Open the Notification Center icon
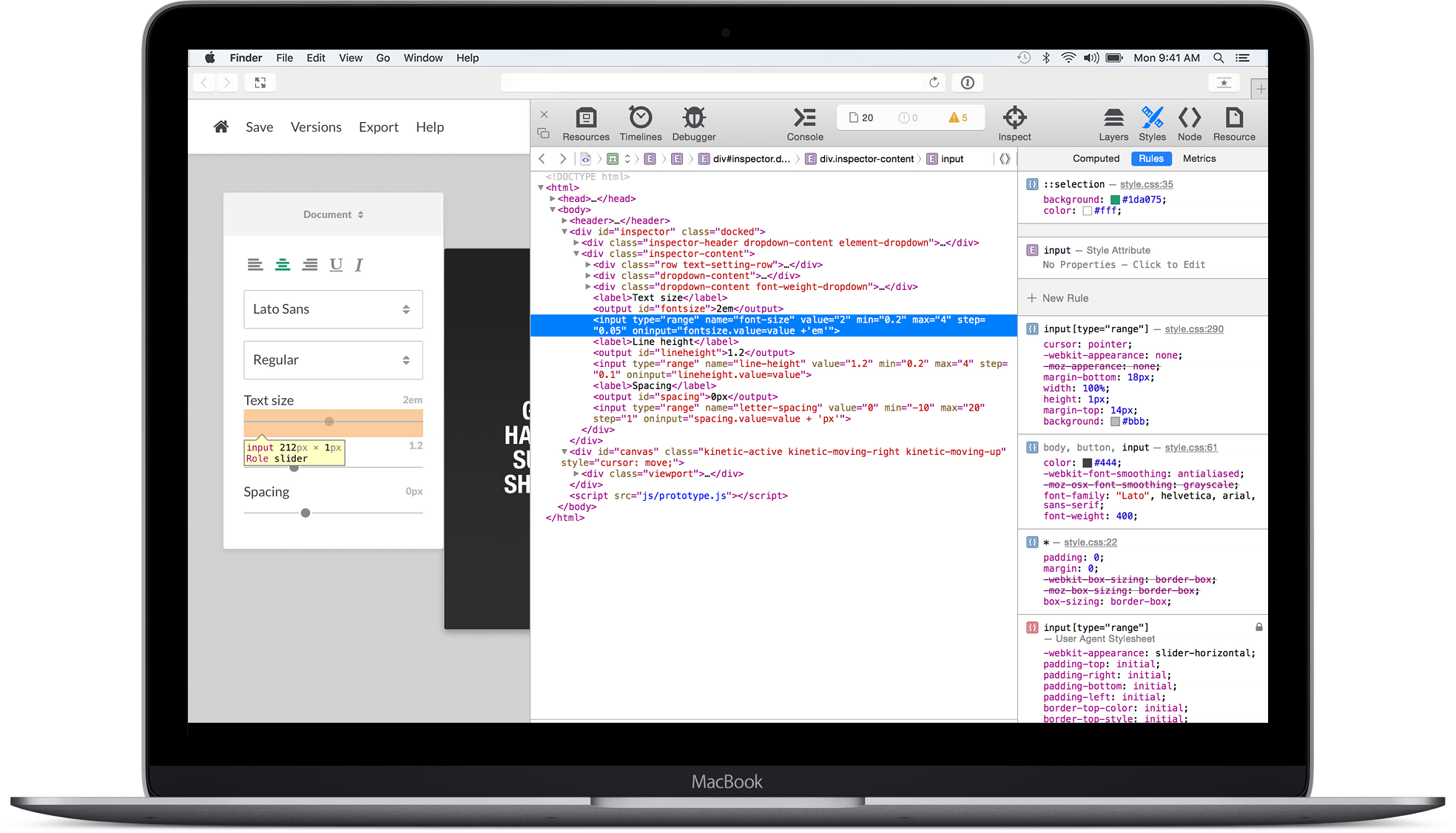 pyautogui.click(x=1243, y=58)
